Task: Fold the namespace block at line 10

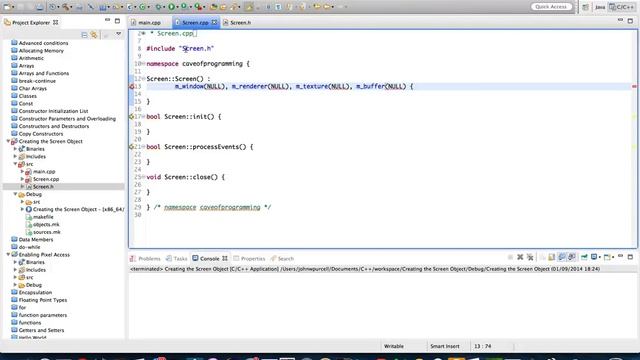Action: (143, 64)
